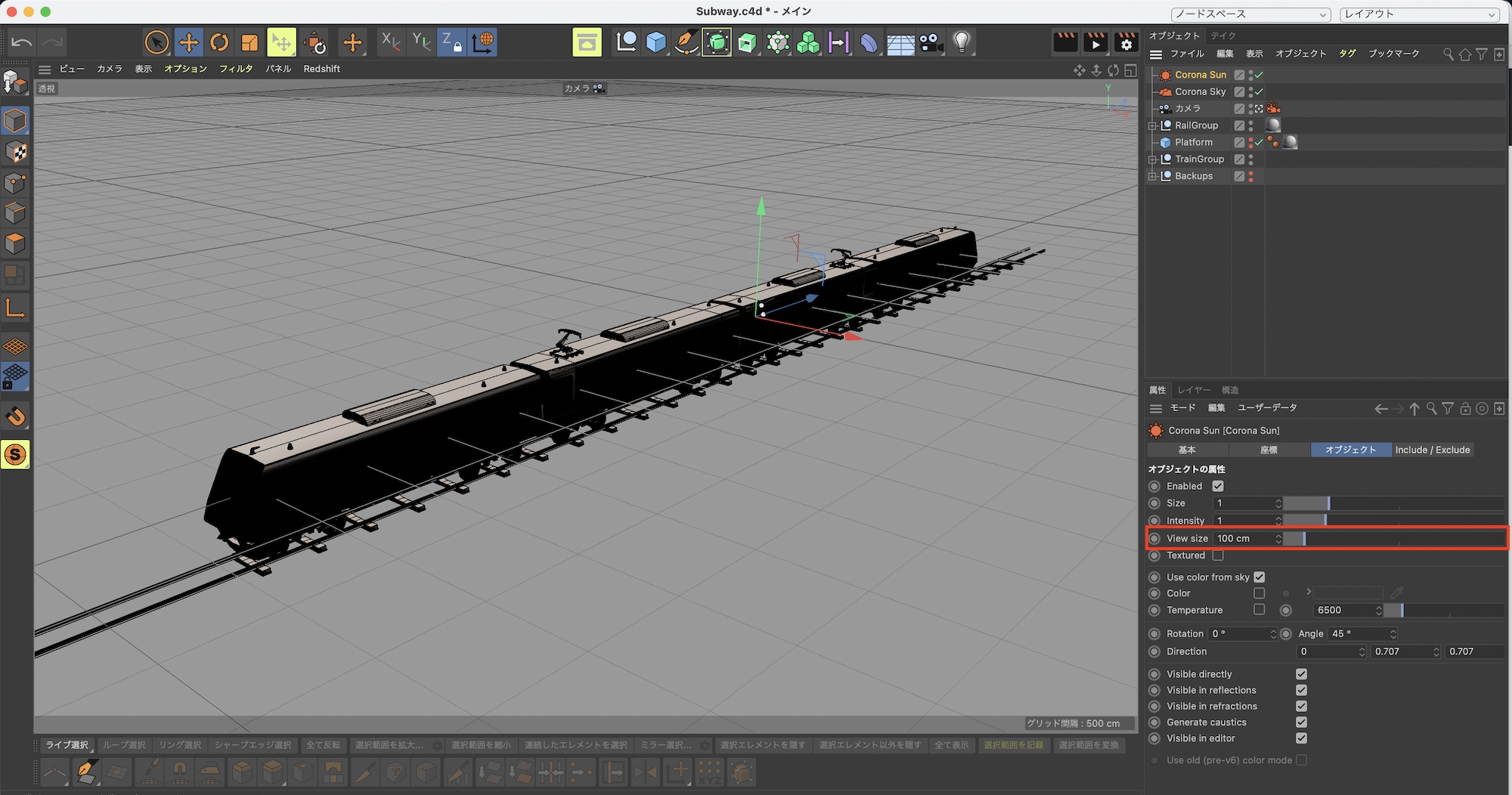Click the Undo arrow icon
Image resolution: width=1512 pixels, height=795 pixels.
pyautogui.click(x=21, y=42)
